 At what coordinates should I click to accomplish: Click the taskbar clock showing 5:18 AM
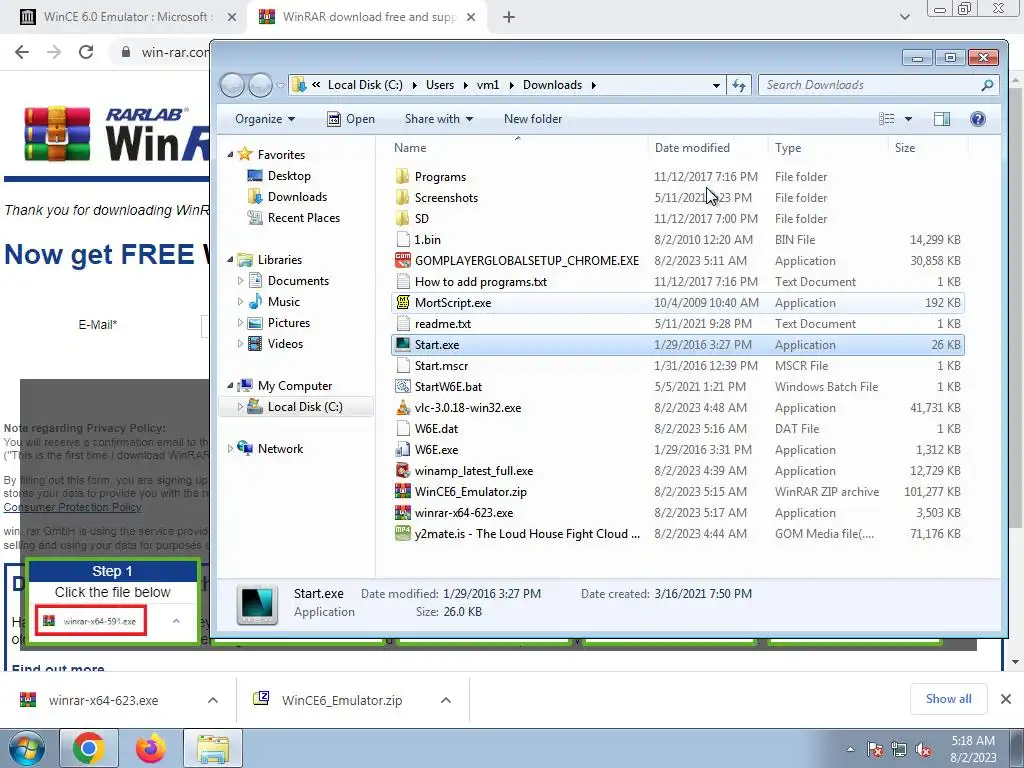click(973, 749)
